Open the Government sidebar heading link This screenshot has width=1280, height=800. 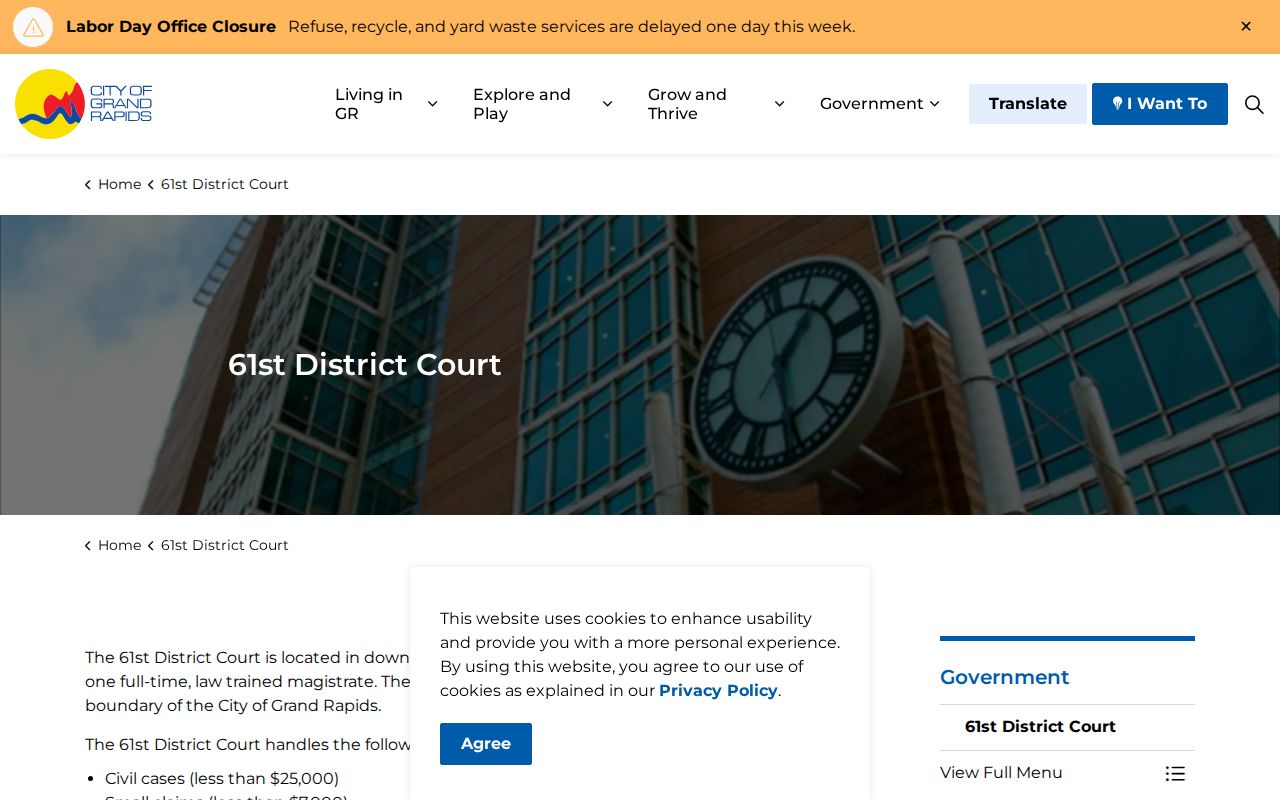(x=1004, y=677)
